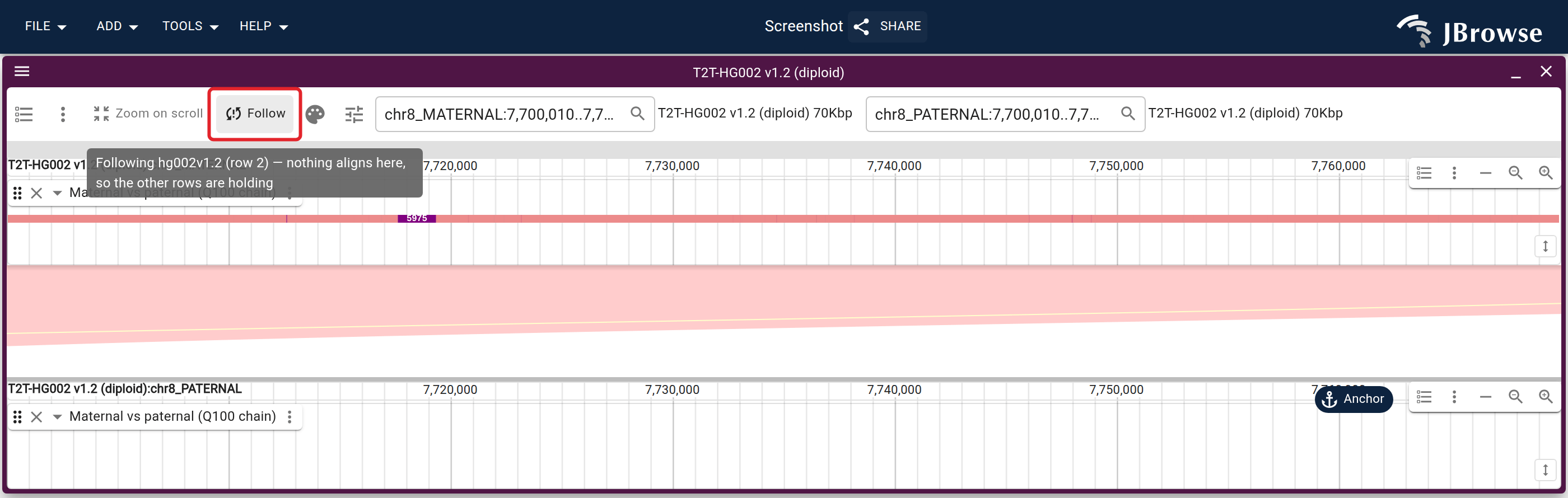This screenshot has height=498, width=1568.
Task: Open track selector for the paternal row
Action: pyautogui.click(x=1424, y=397)
